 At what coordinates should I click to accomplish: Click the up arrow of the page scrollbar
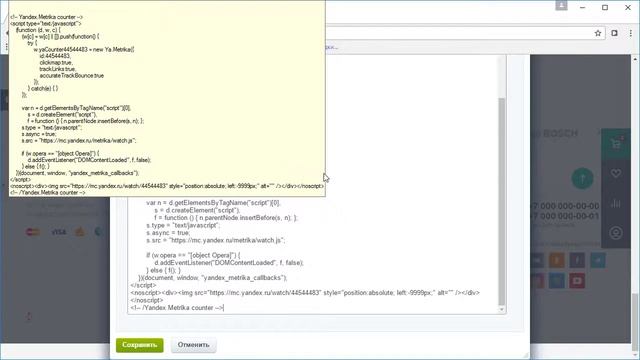click(x=636, y=59)
